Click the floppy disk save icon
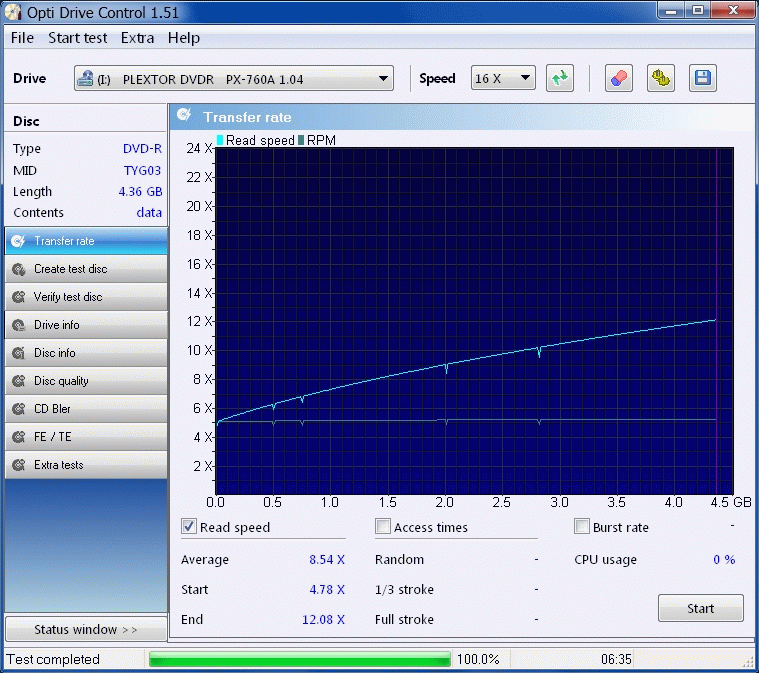 tap(703, 78)
